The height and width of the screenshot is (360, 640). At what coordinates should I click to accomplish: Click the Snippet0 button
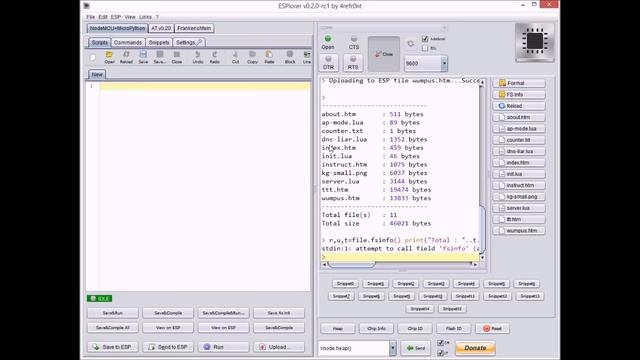tap(345, 284)
